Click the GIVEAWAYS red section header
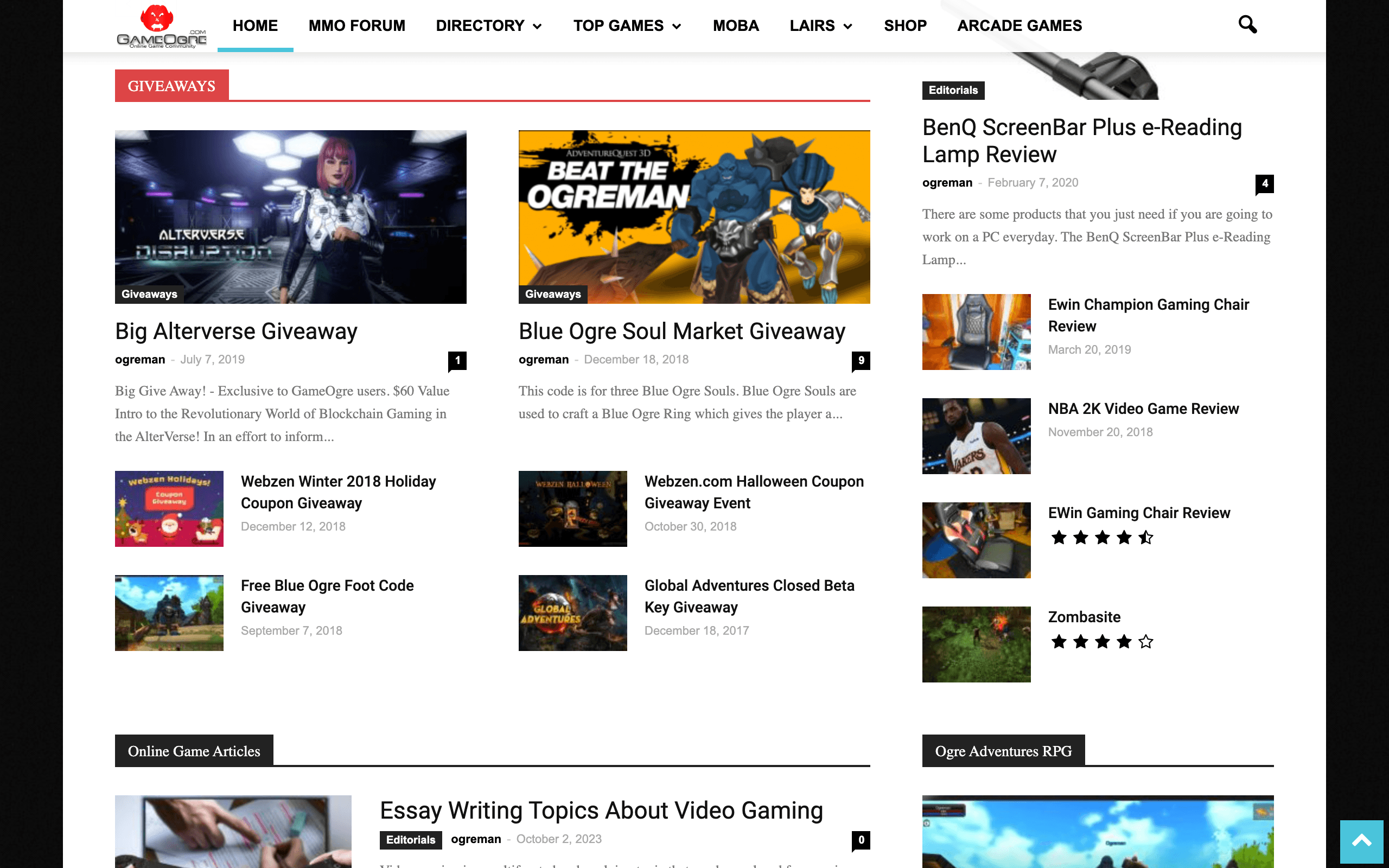This screenshot has height=868, width=1389. pyautogui.click(x=171, y=85)
